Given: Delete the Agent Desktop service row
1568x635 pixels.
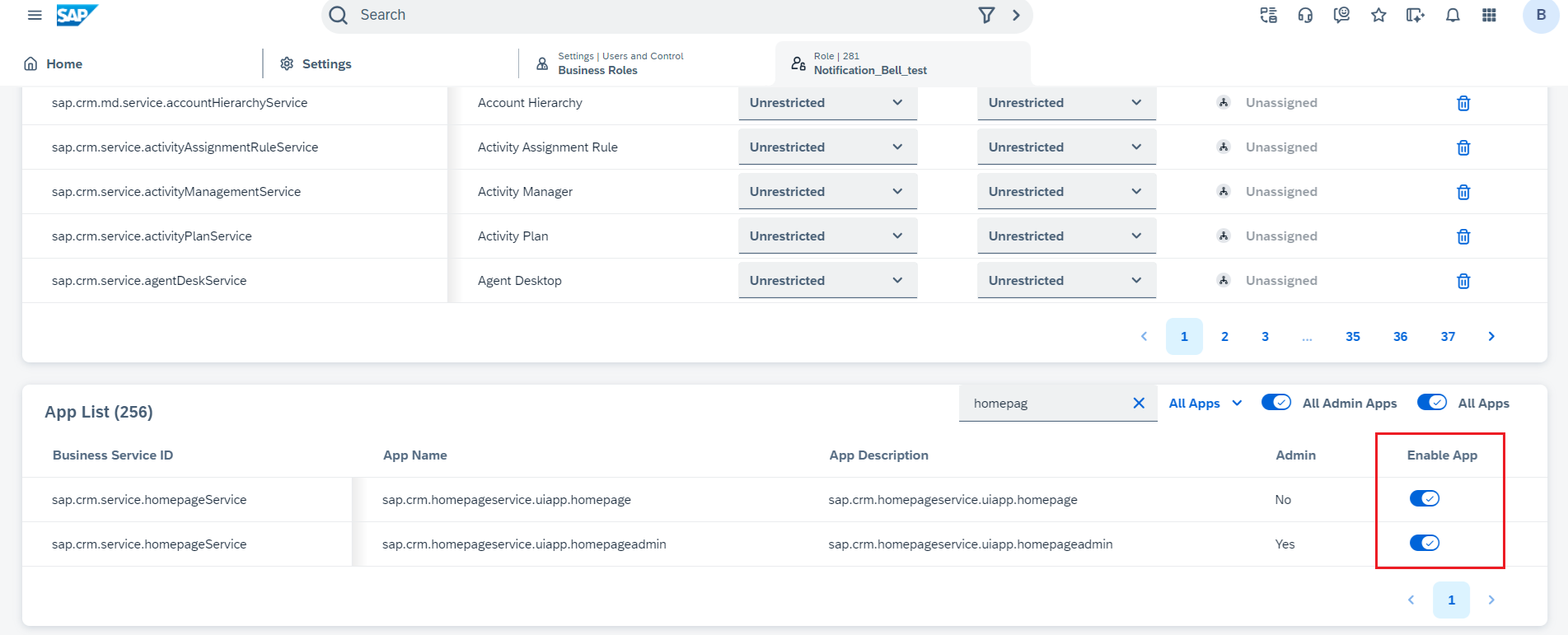Looking at the screenshot, I should [x=1463, y=281].
